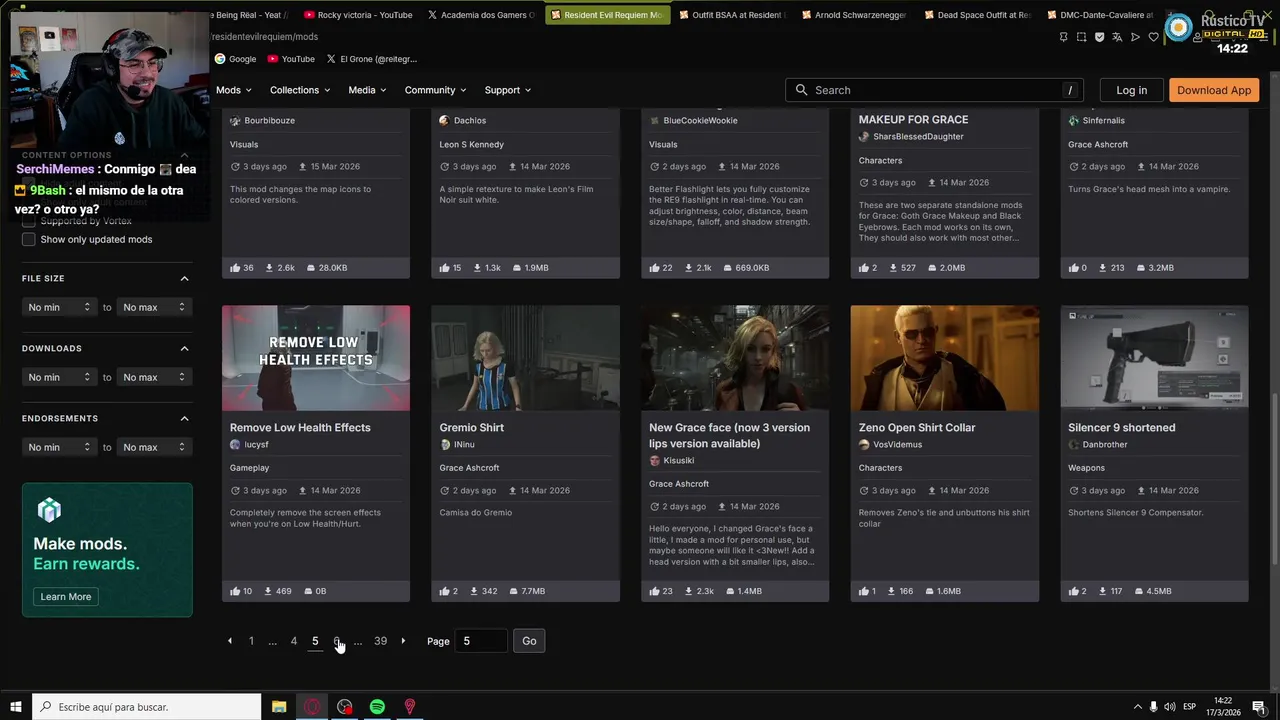The width and height of the screenshot is (1280, 720).
Task: Collapse the Endorsements filter section
Action: (184, 418)
